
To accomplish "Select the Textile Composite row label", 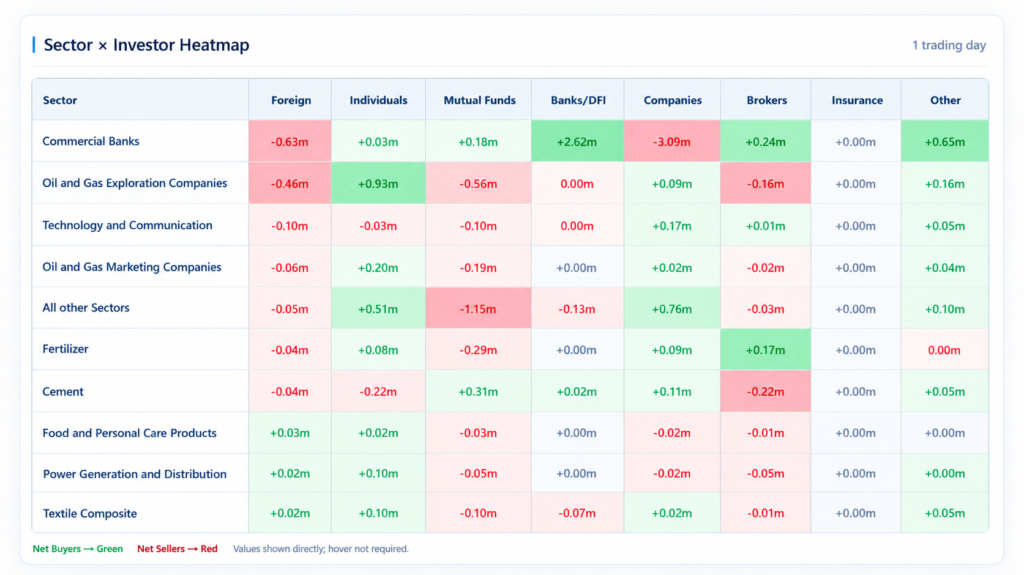I will 90,514.
